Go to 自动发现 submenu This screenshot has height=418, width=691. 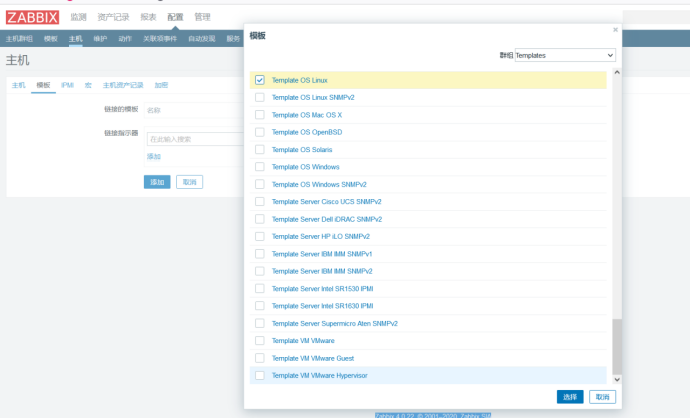[202, 39]
